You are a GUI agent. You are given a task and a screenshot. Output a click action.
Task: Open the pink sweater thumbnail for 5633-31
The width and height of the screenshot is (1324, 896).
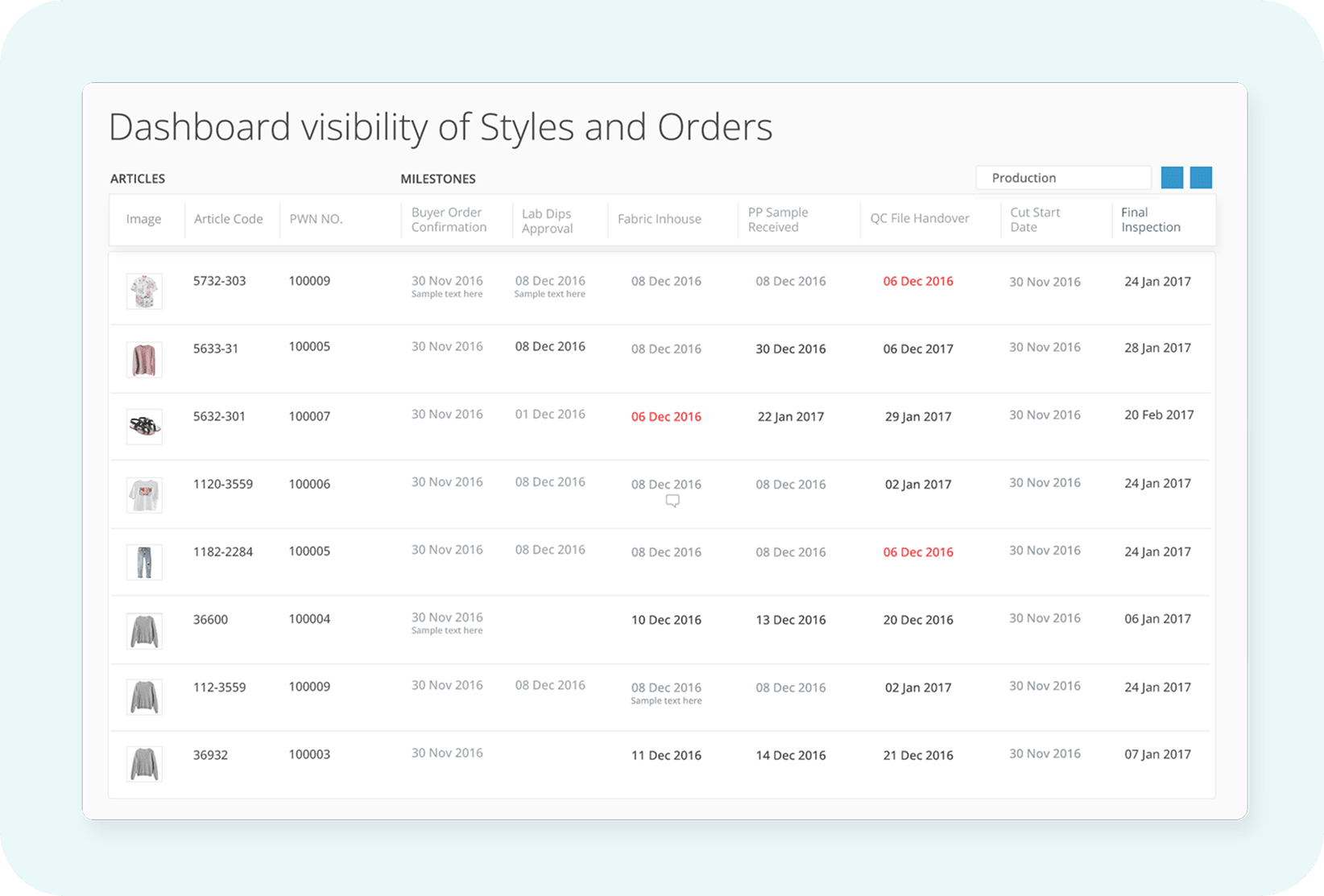point(144,359)
